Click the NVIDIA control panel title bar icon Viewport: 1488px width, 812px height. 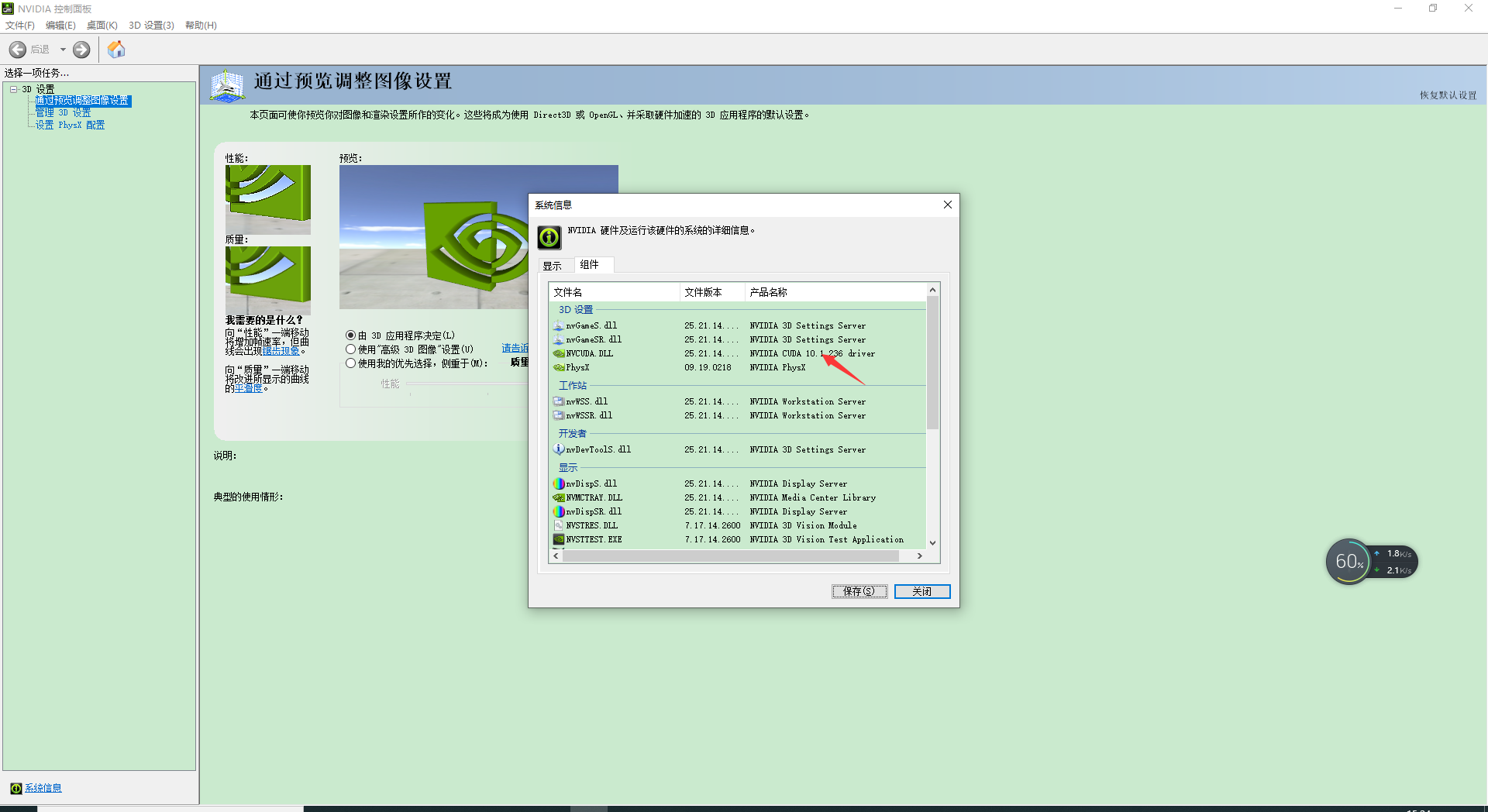[9, 9]
